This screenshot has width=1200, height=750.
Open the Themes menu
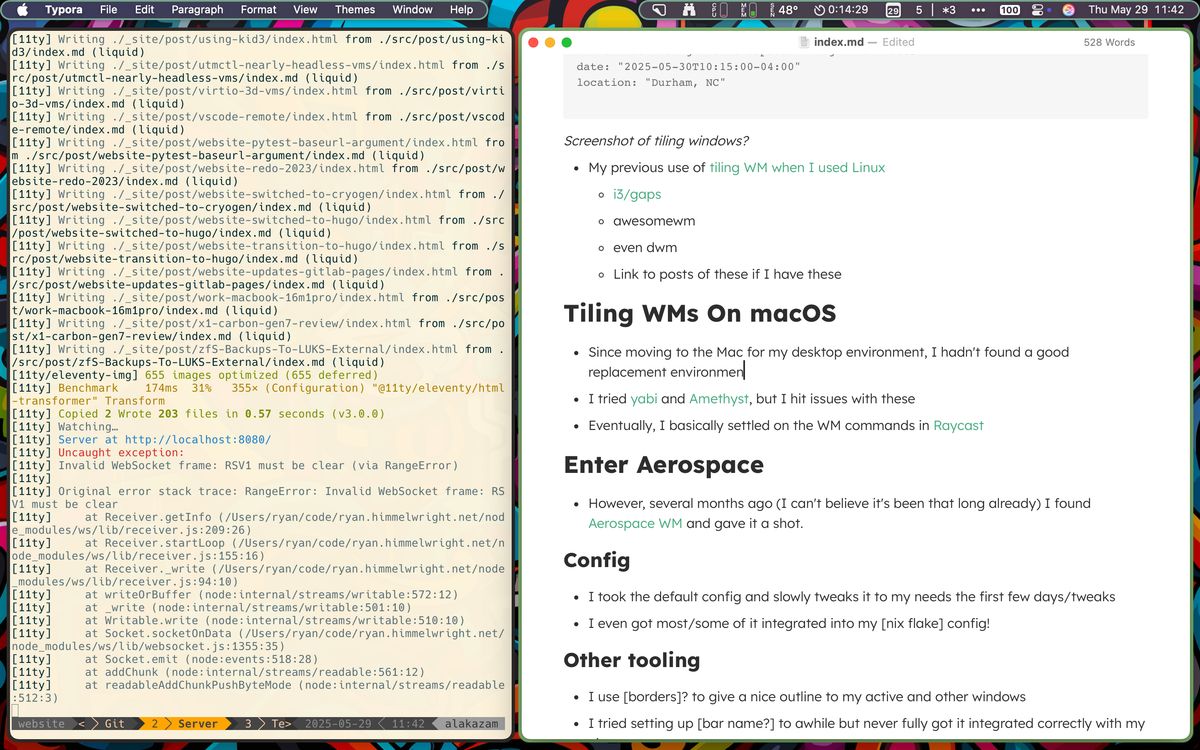click(355, 10)
